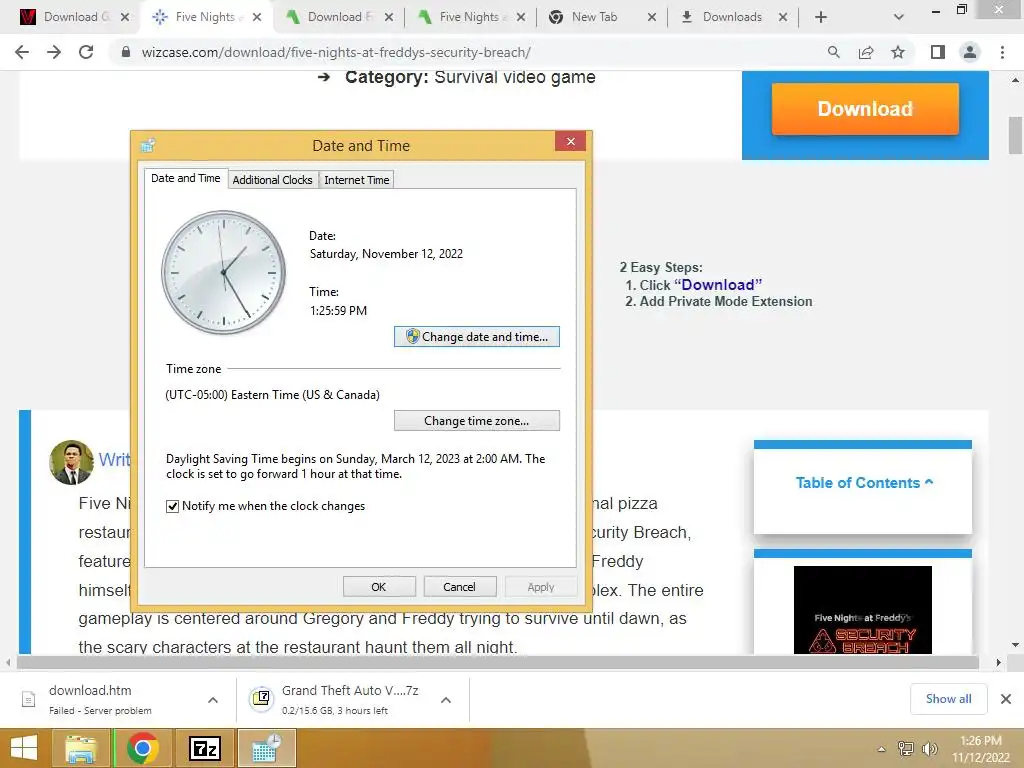This screenshot has height=768, width=1024.
Task: Click Change time zone button
Action: pos(477,421)
